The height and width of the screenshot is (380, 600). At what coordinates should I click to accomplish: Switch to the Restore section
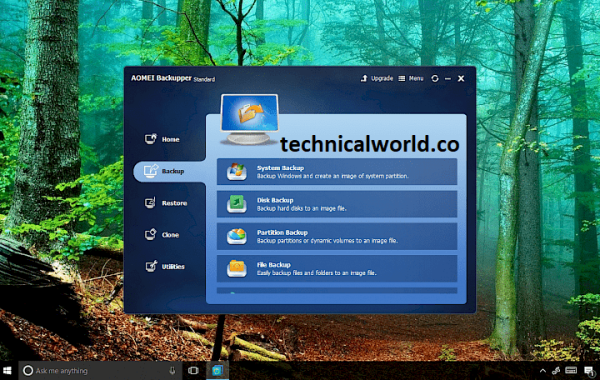(166, 203)
